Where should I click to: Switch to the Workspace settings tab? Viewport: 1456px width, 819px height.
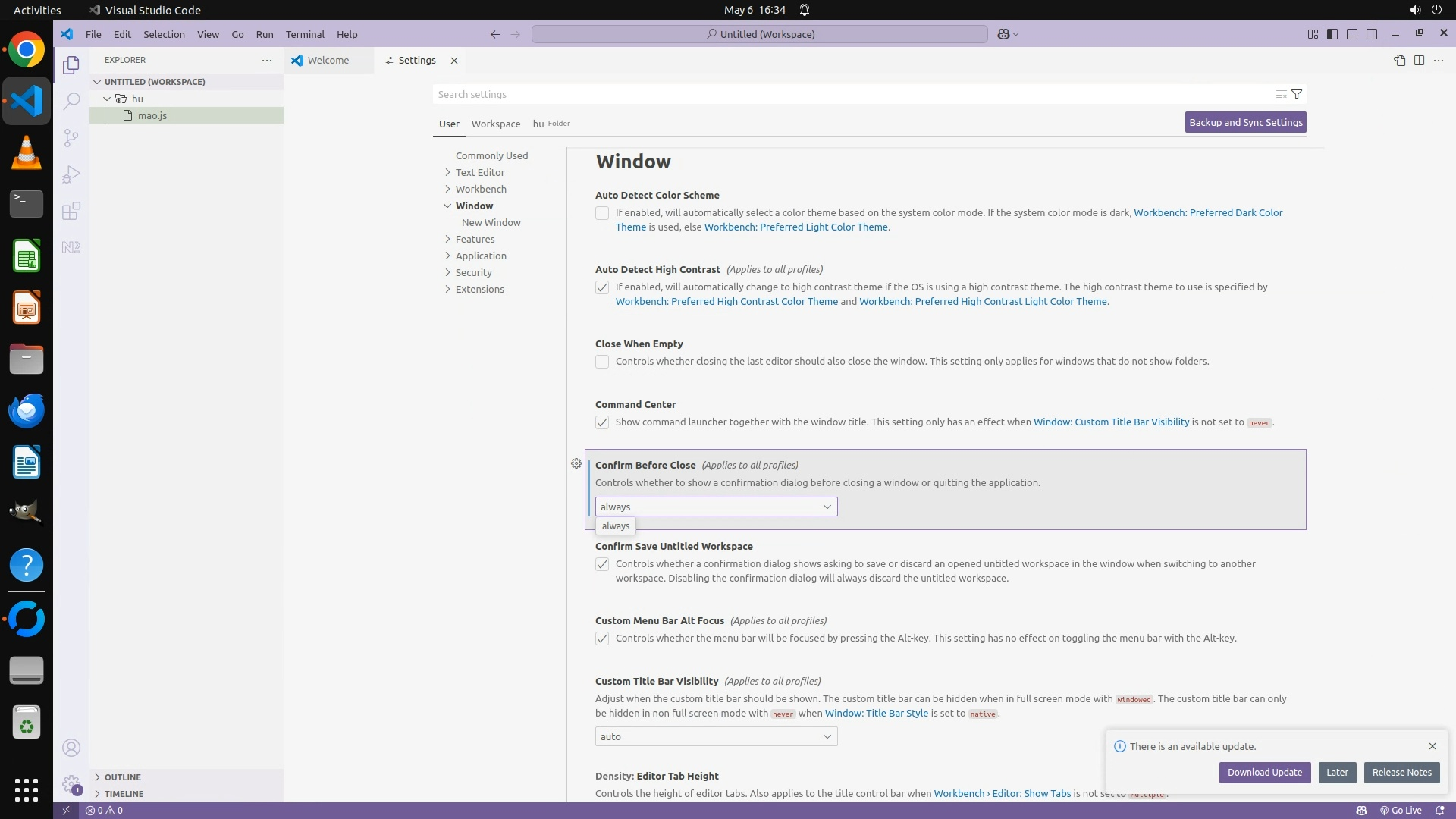tap(495, 124)
